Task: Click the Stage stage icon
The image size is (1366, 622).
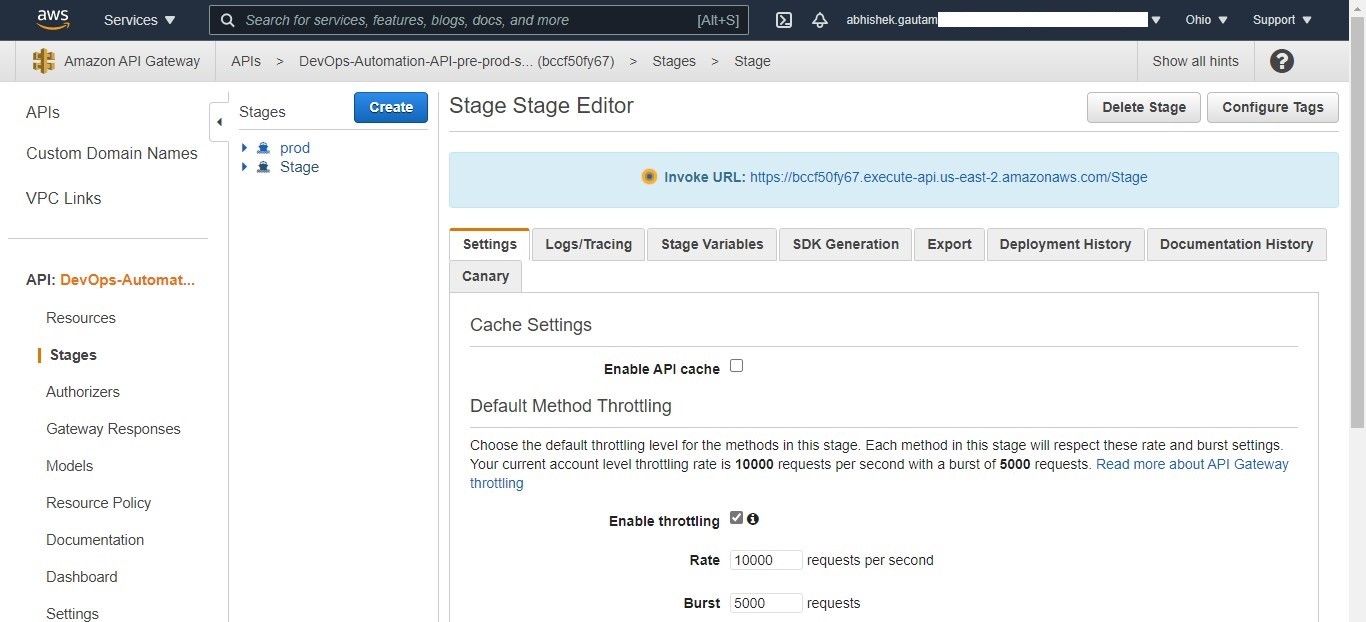Action: pyautogui.click(x=264, y=167)
